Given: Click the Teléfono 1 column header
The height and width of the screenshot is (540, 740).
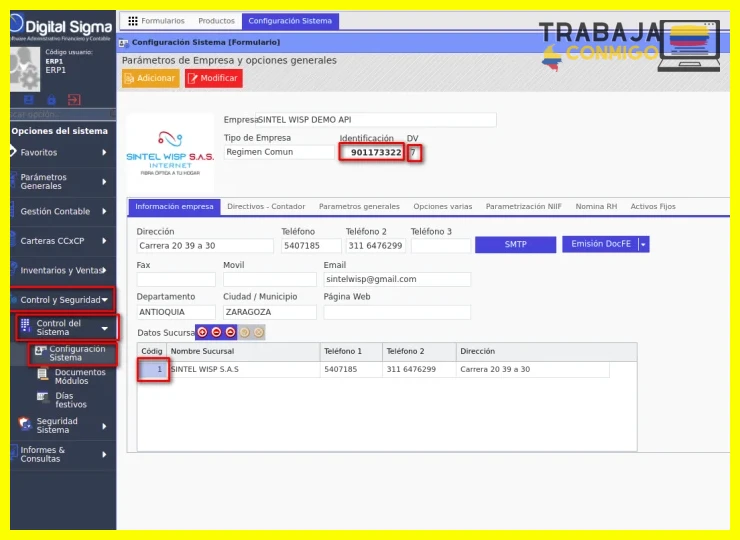Looking at the screenshot, I should click(x=351, y=351).
